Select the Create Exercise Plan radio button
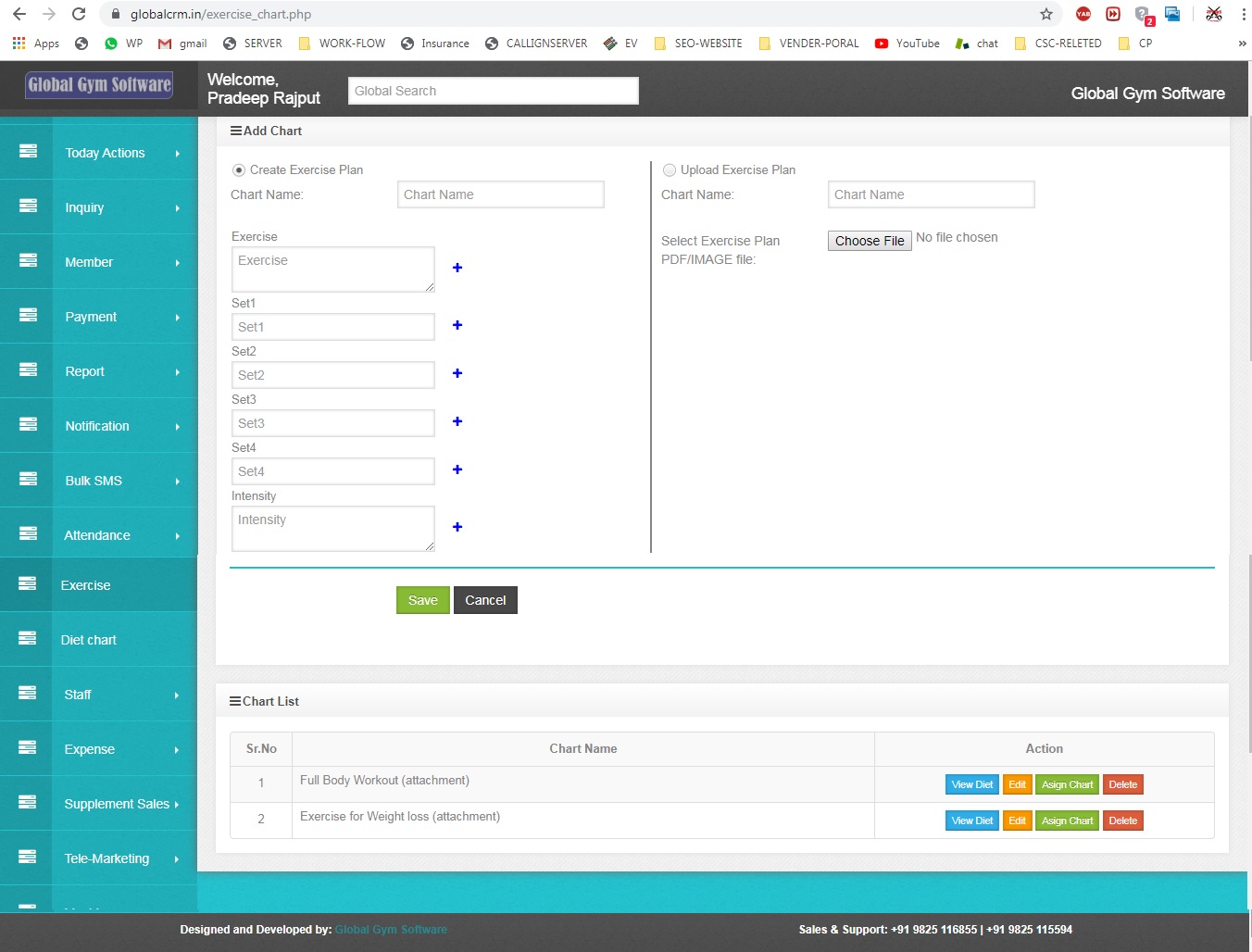Screen dimensions: 1252x952 (239, 169)
